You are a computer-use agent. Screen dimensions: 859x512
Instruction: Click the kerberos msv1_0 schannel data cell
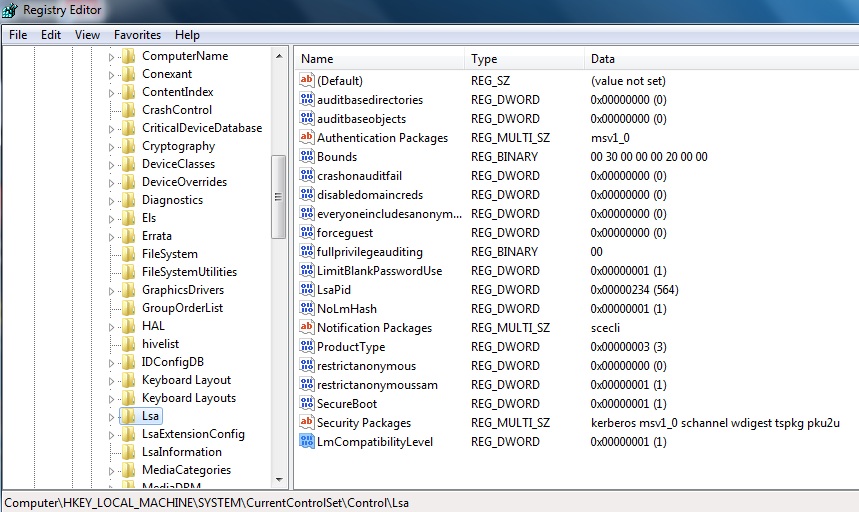[715, 423]
